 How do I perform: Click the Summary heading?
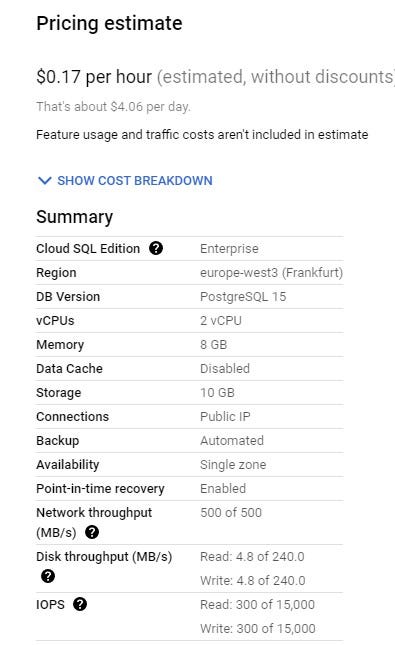pos(74,217)
